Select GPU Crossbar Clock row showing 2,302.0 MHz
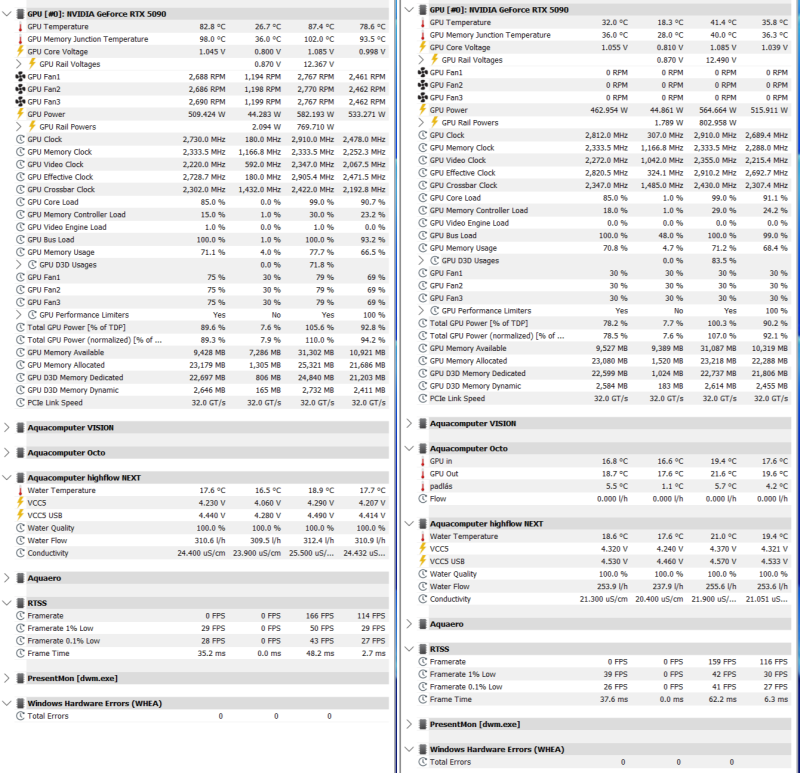This screenshot has height=773, width=800. coord(202,189)
